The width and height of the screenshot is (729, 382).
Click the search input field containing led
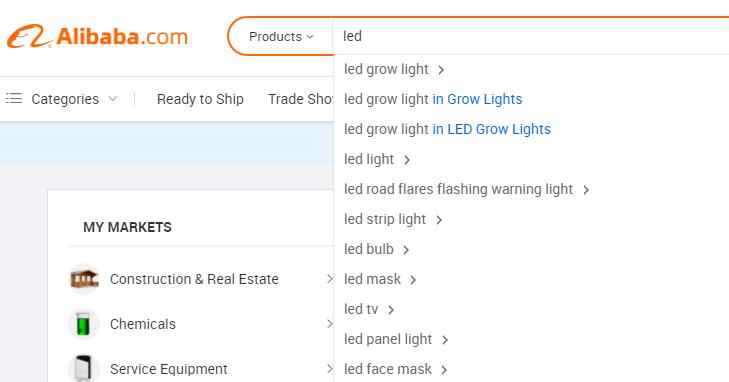pos(530,36)
